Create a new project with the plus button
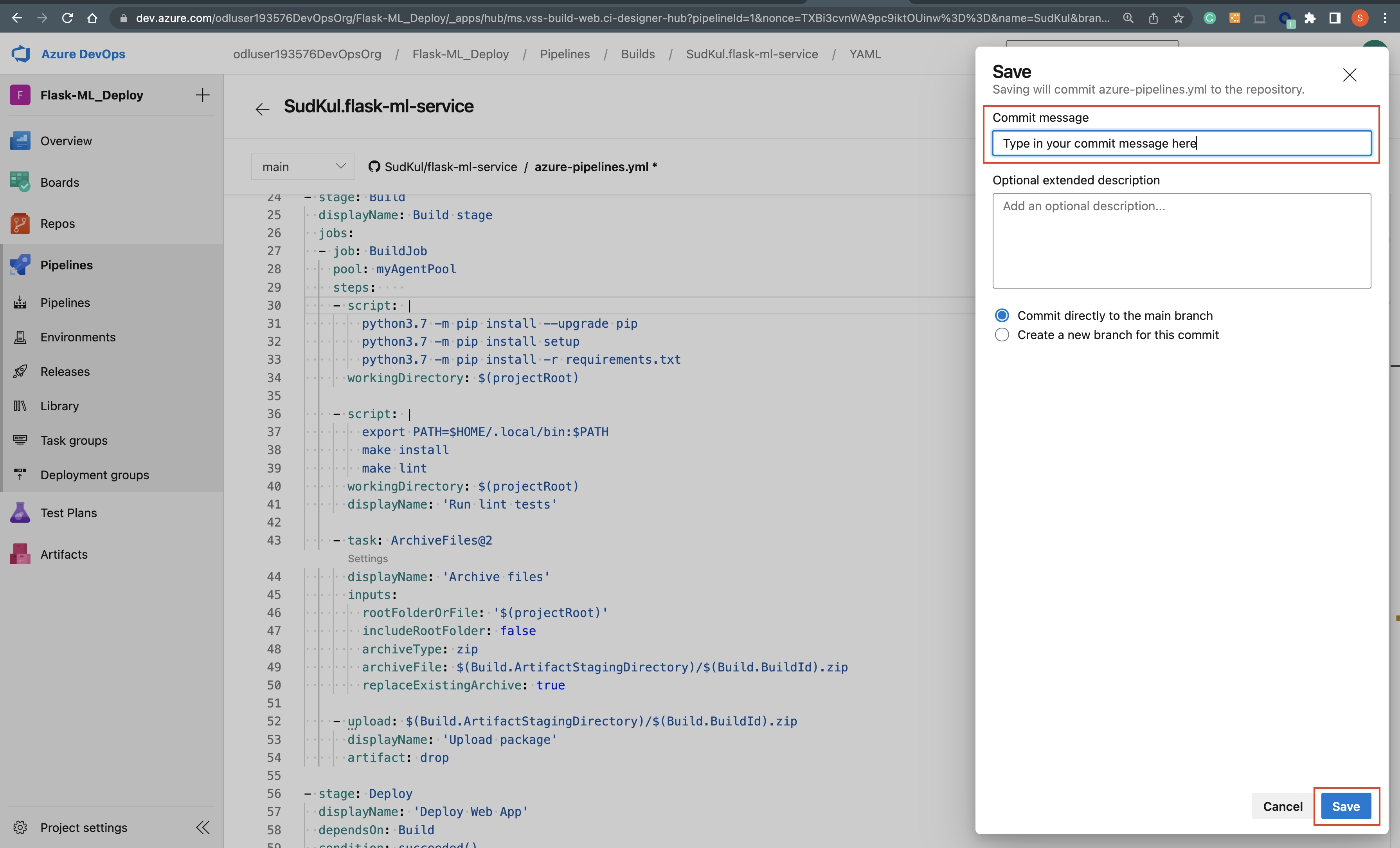 (202, 95)
